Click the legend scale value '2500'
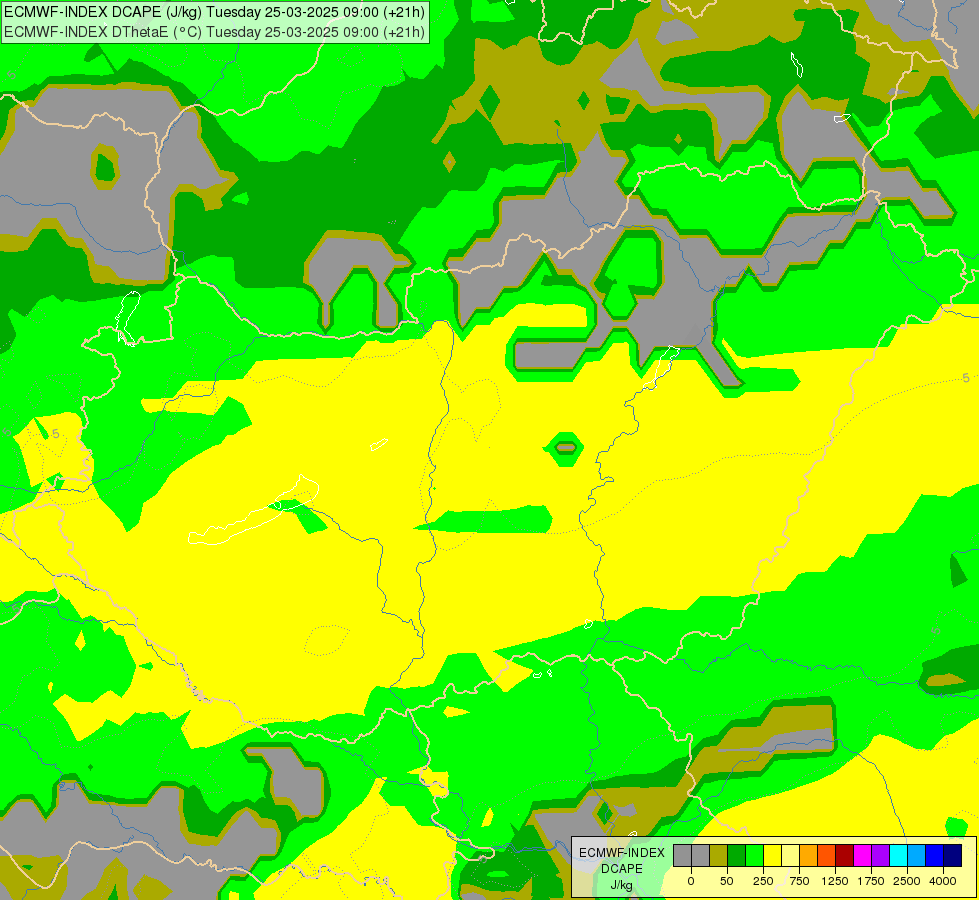 907,881
